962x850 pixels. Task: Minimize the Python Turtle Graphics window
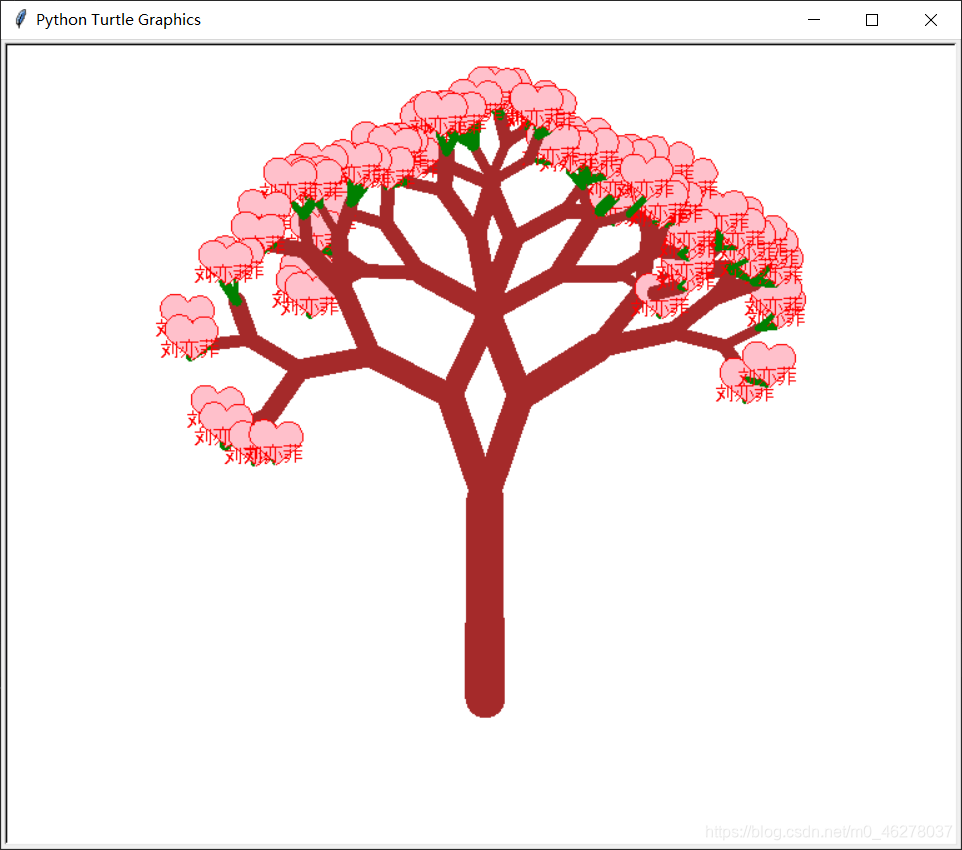(x=814, y=20)
